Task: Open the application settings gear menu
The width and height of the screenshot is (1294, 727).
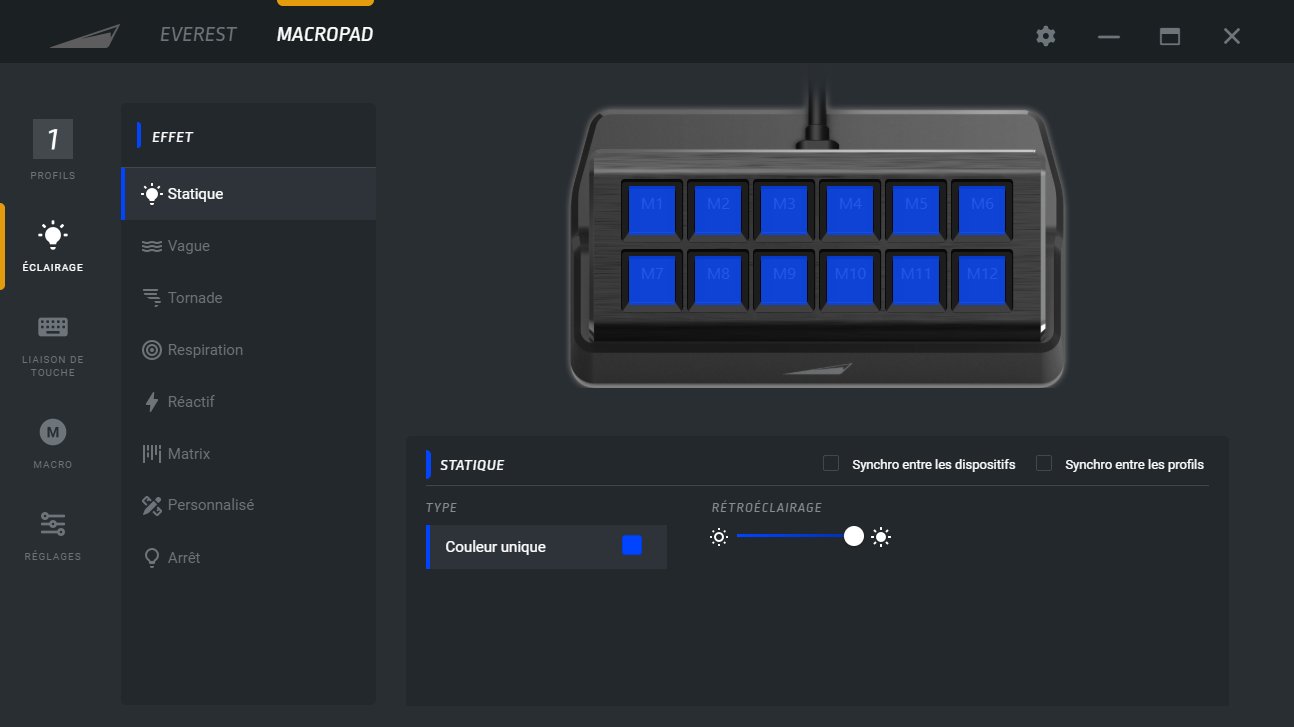Action: point(1044,35)
